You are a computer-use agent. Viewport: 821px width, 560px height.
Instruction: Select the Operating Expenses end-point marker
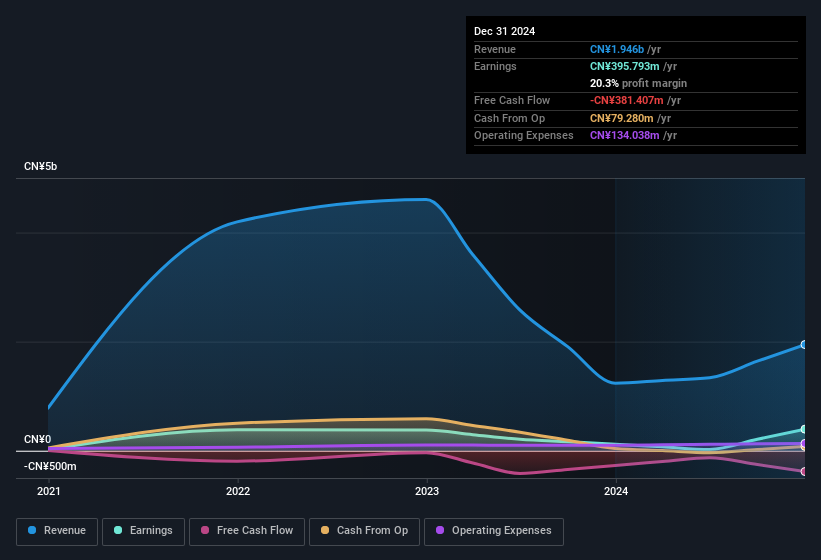pos(804,443)
